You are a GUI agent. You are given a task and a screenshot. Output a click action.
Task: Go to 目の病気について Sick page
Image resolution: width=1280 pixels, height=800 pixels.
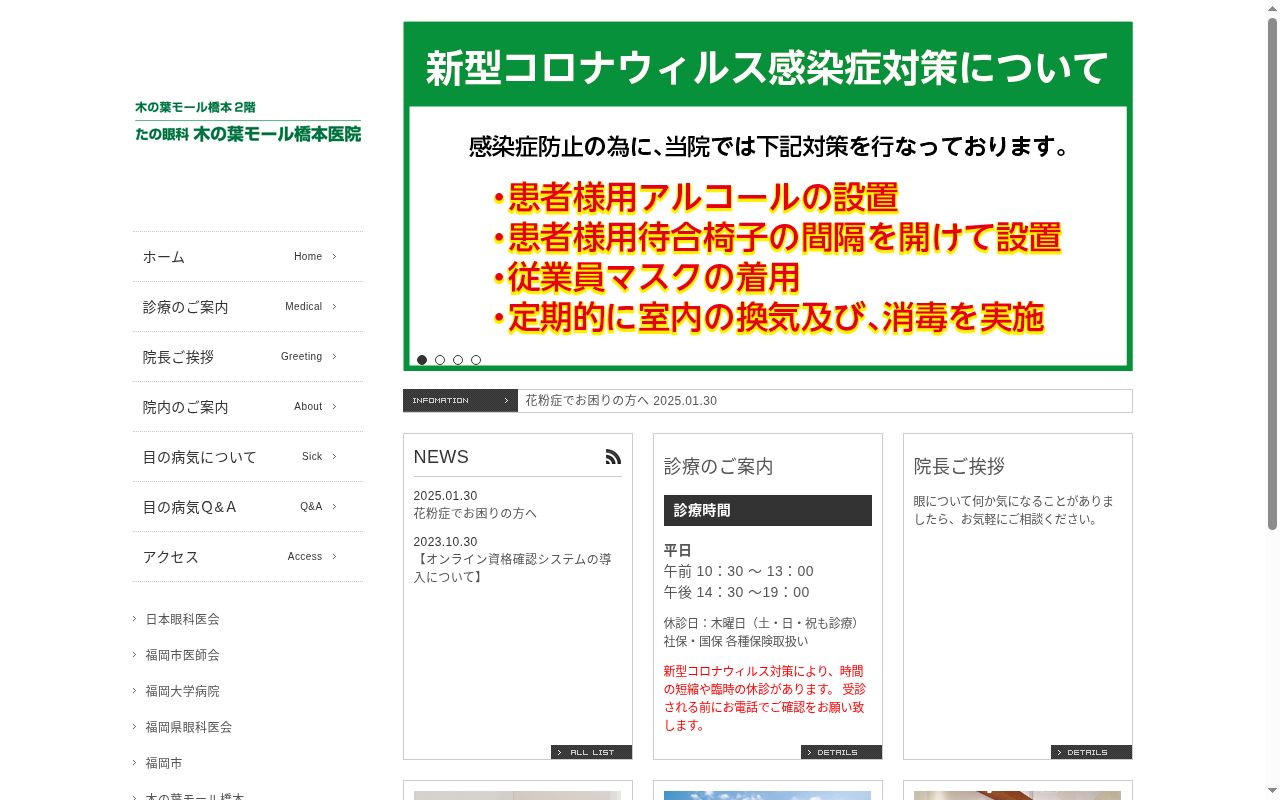(248, 457)
